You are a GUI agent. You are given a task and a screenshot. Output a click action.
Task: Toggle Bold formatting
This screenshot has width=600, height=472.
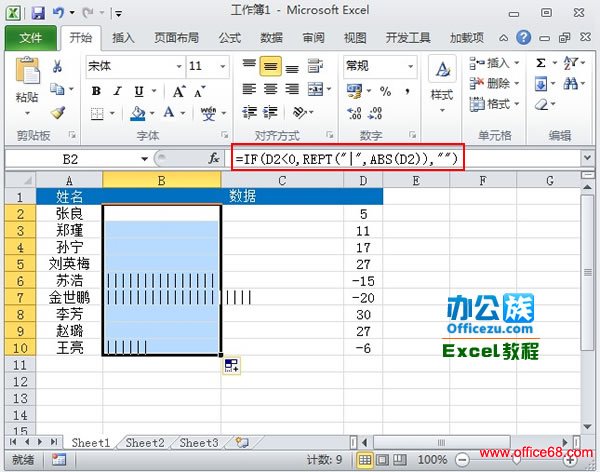pos(96,91)
